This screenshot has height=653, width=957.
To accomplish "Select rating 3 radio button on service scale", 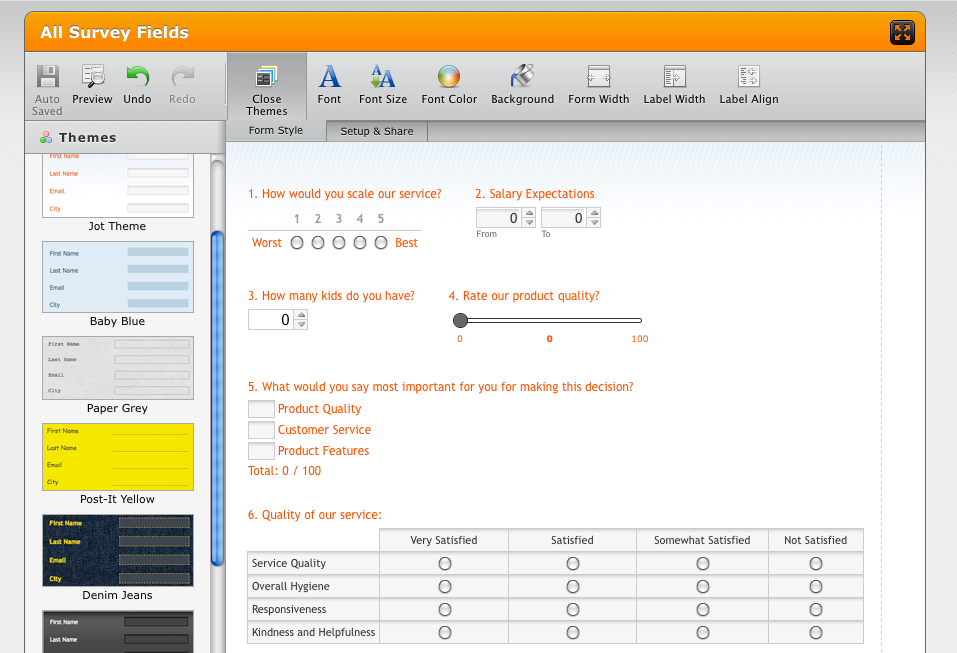I will point(339,243).
